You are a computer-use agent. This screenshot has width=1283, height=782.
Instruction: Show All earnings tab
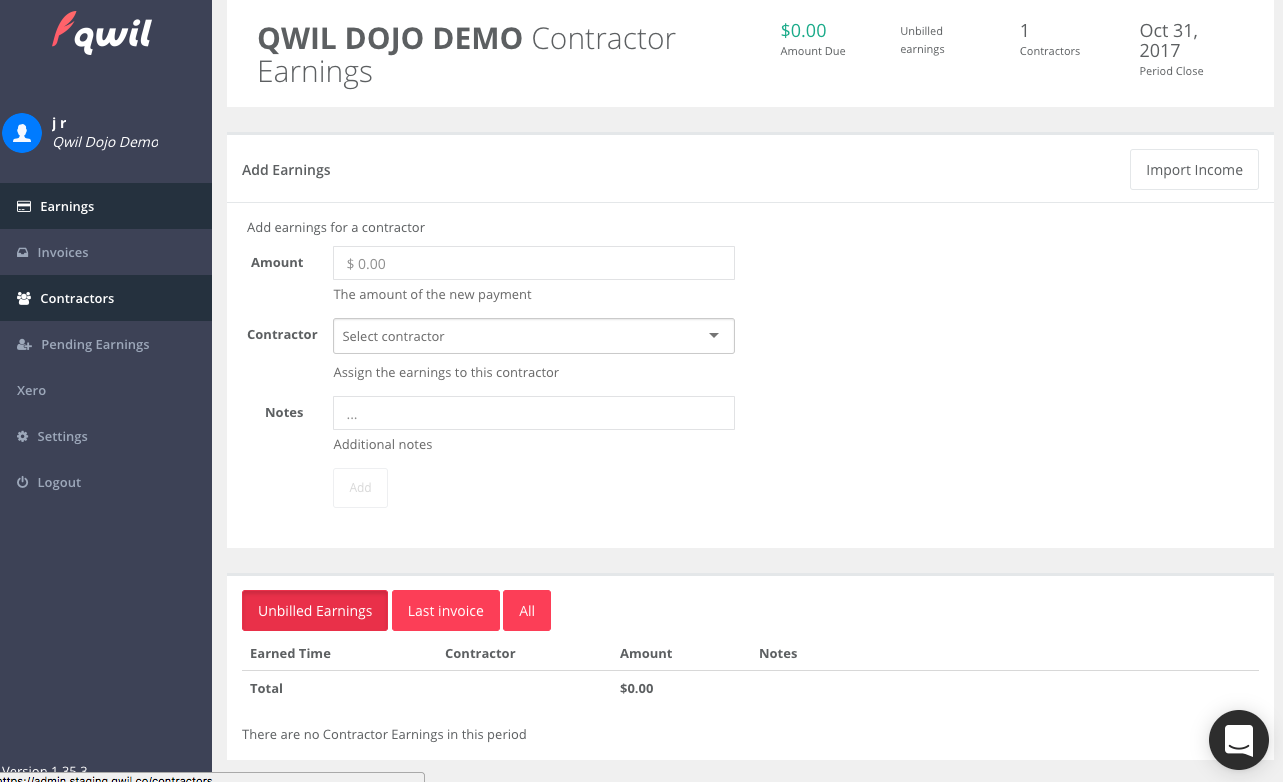coord(527,611)
